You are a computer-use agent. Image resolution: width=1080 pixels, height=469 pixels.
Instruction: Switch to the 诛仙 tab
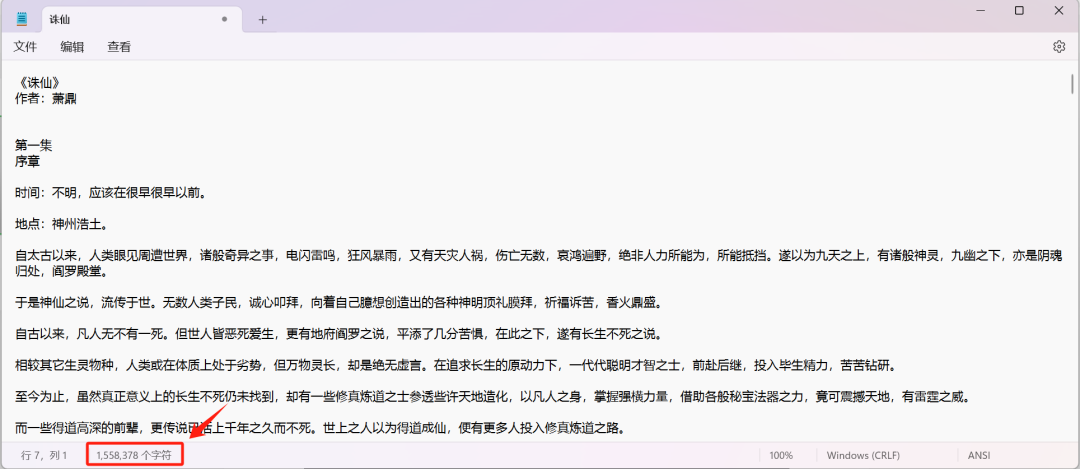142,20
